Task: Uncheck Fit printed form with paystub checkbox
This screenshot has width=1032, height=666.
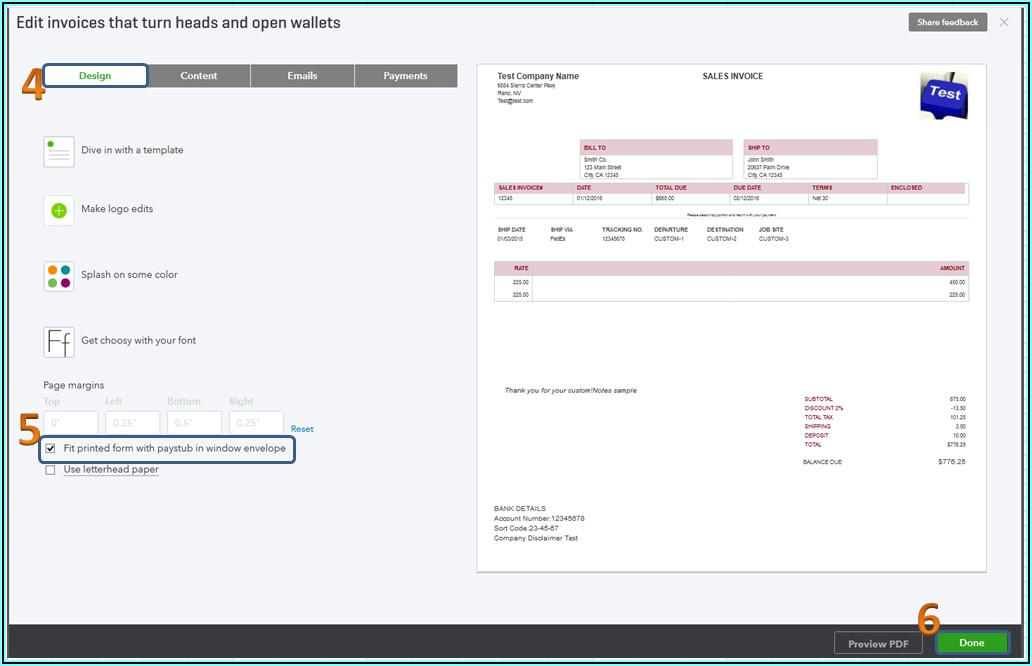Action: click(50, 449)
